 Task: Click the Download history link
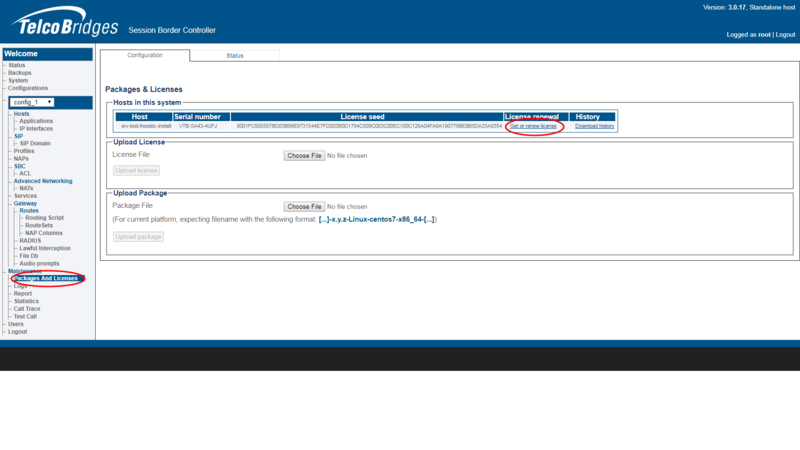[594, 126]
